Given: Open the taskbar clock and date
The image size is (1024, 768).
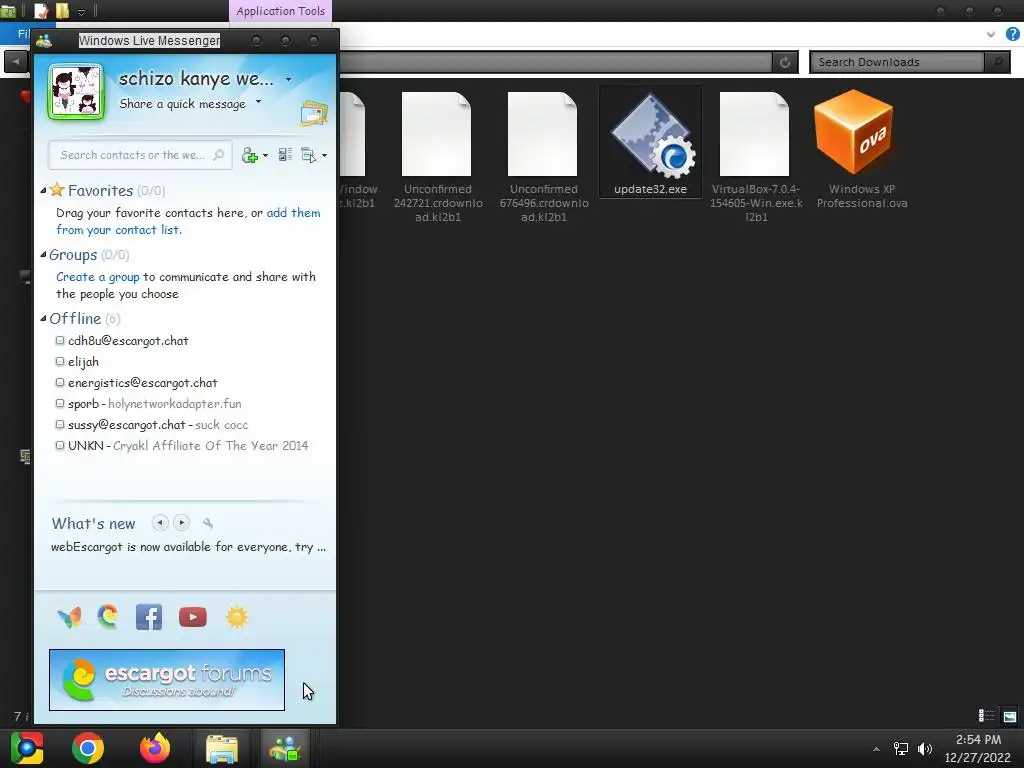Looking at the screenshot, I should (x=978, y=748).
